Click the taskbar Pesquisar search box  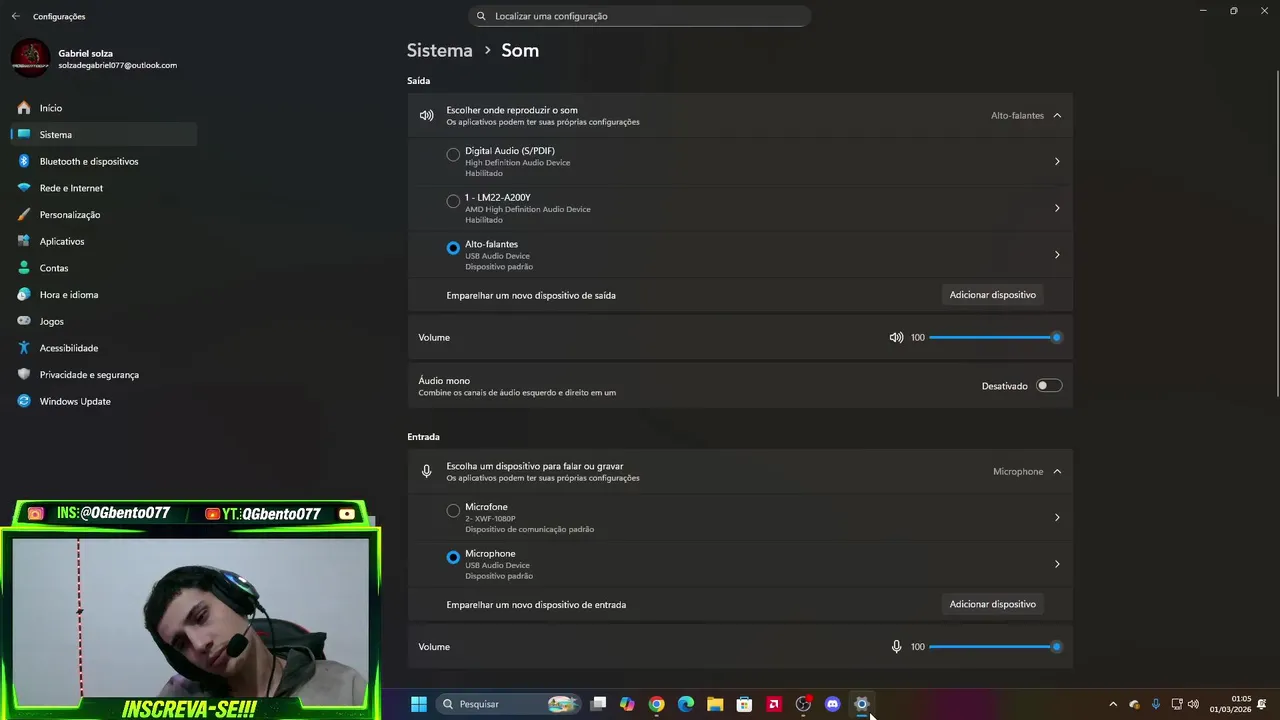509,704
